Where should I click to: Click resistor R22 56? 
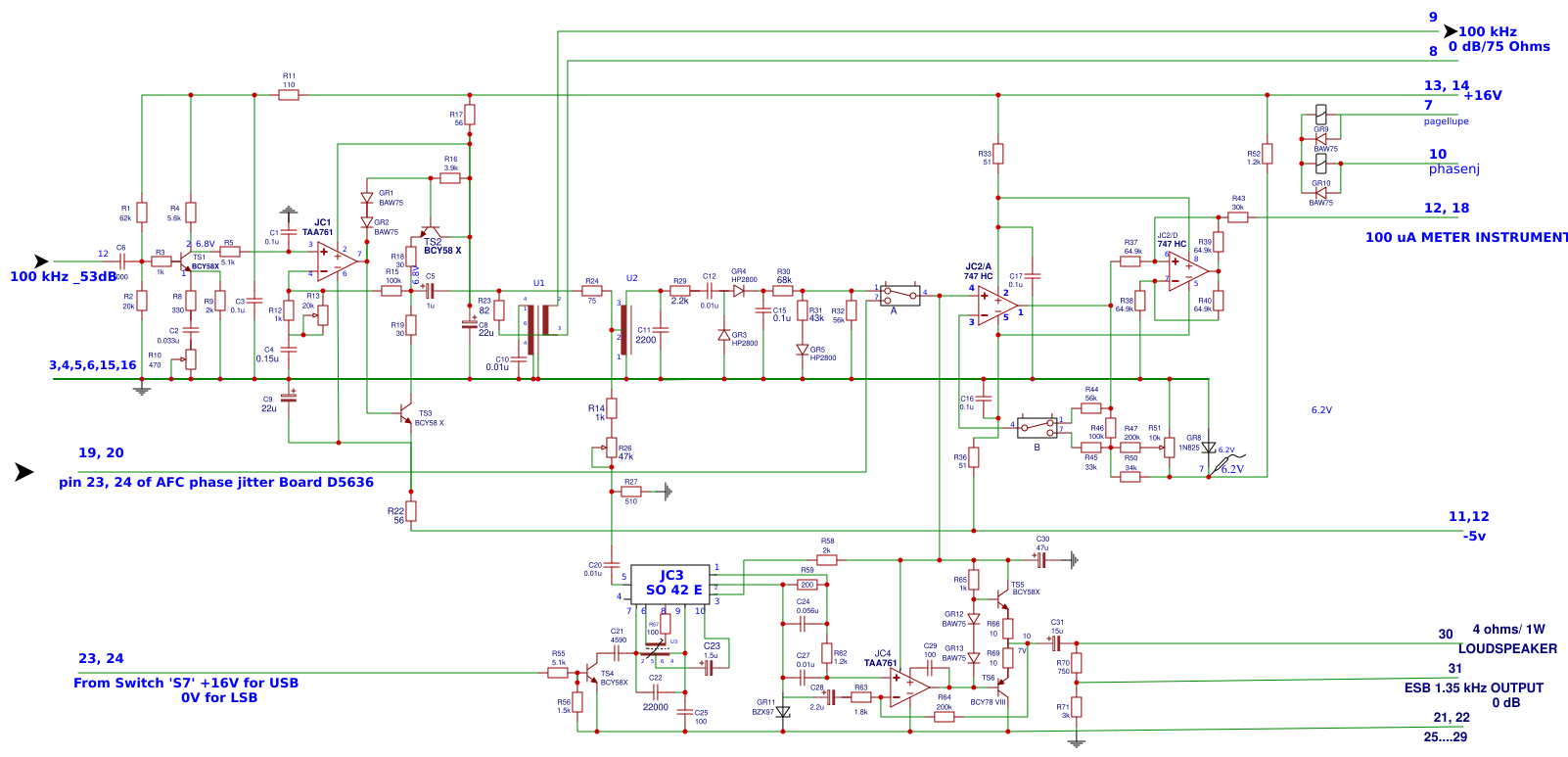pyautogui.click(x=411, y=511)
